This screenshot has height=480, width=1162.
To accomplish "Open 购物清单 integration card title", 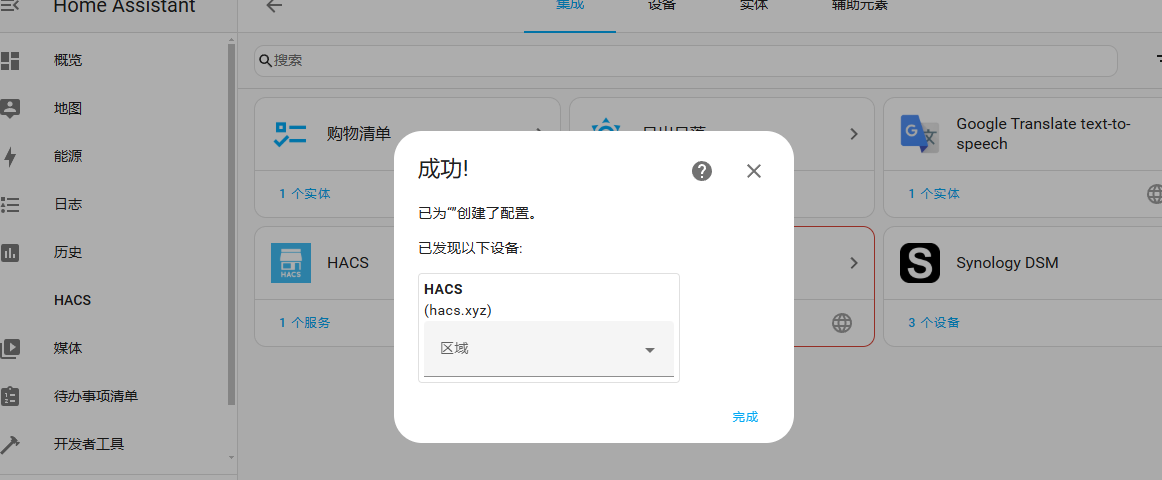I will coord(359,134).
